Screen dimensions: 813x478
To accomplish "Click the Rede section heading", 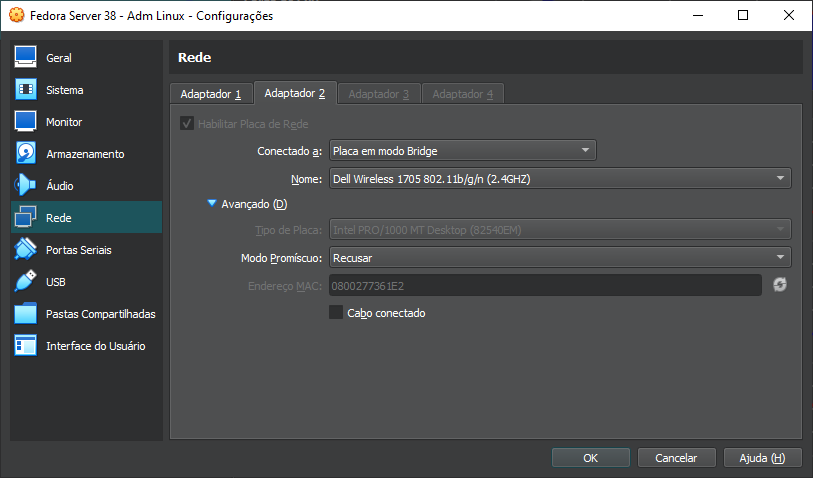I will (x=194, y=57).
